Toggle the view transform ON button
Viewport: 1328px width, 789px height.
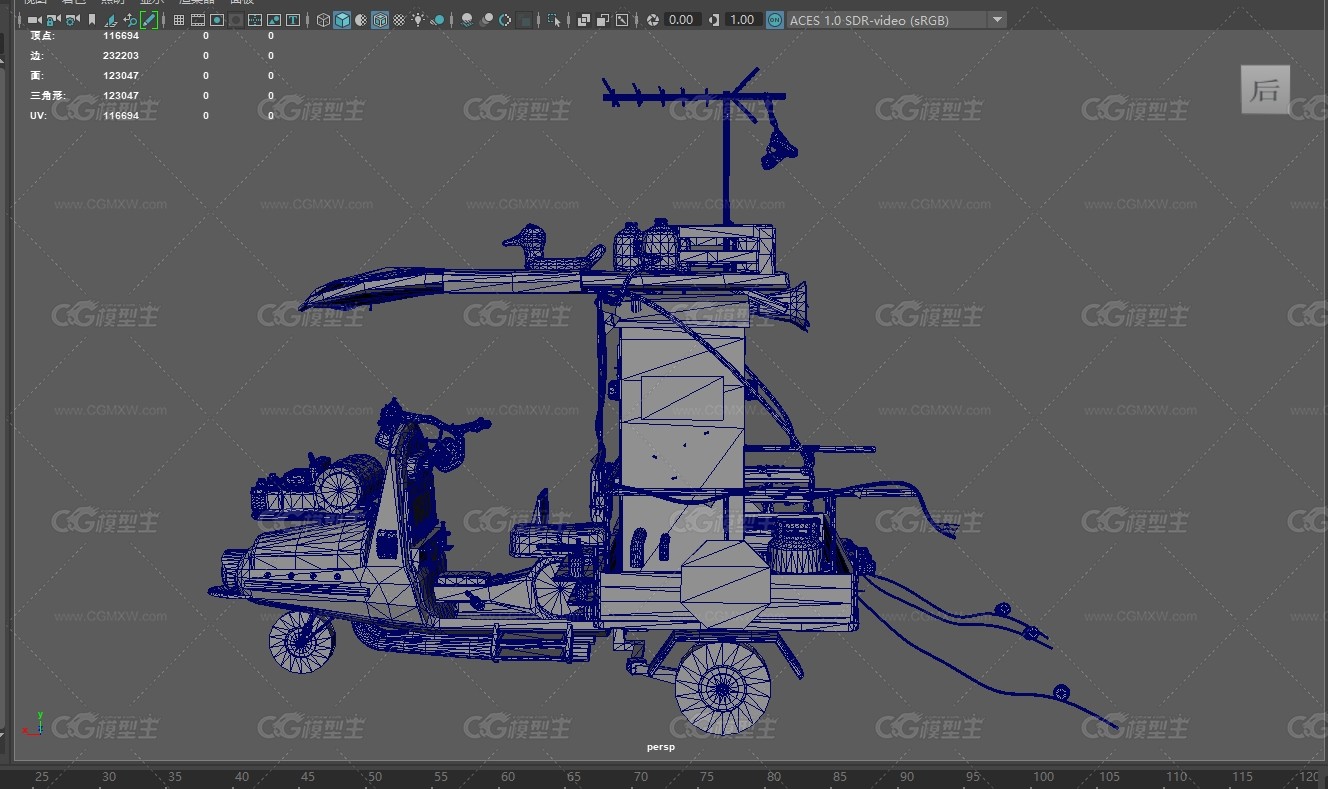pos(775,20)
